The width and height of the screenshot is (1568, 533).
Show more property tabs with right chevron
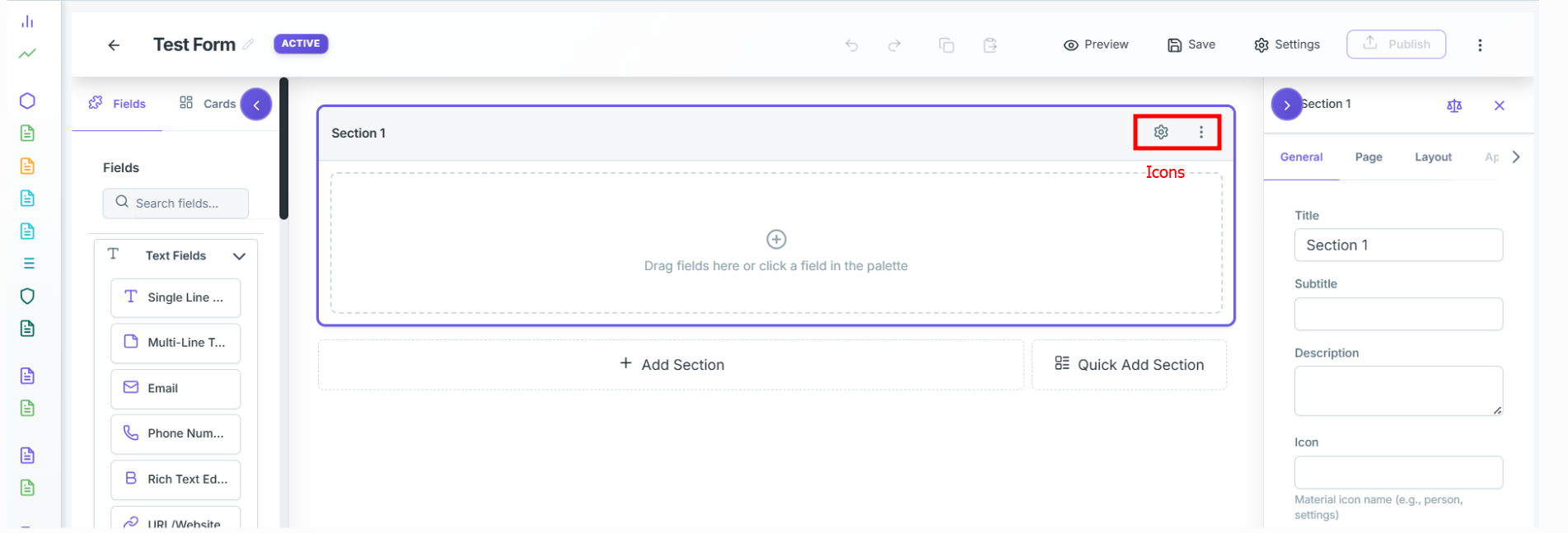coord(1516,157)
